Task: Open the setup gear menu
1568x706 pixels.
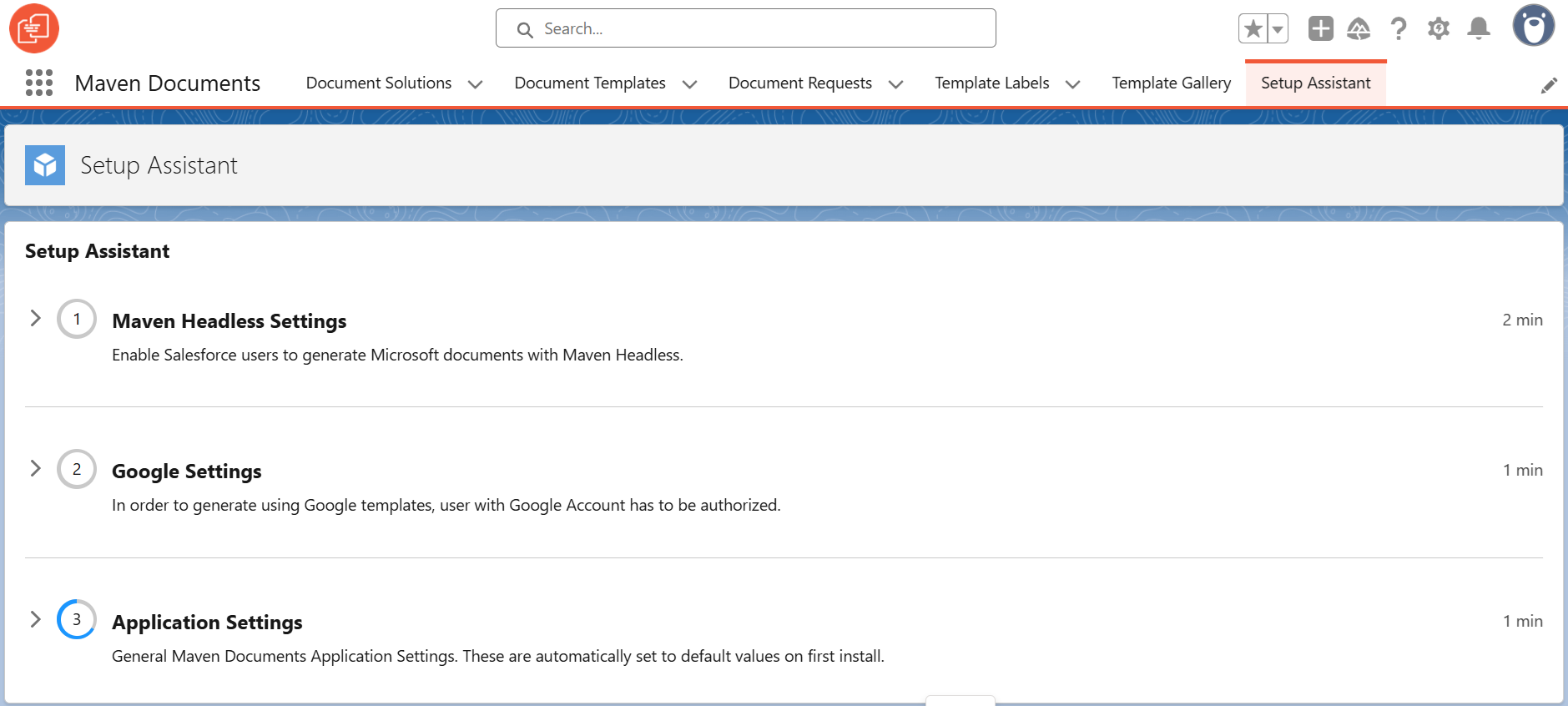Action: pyautogui.click(x=1439, y=28)
